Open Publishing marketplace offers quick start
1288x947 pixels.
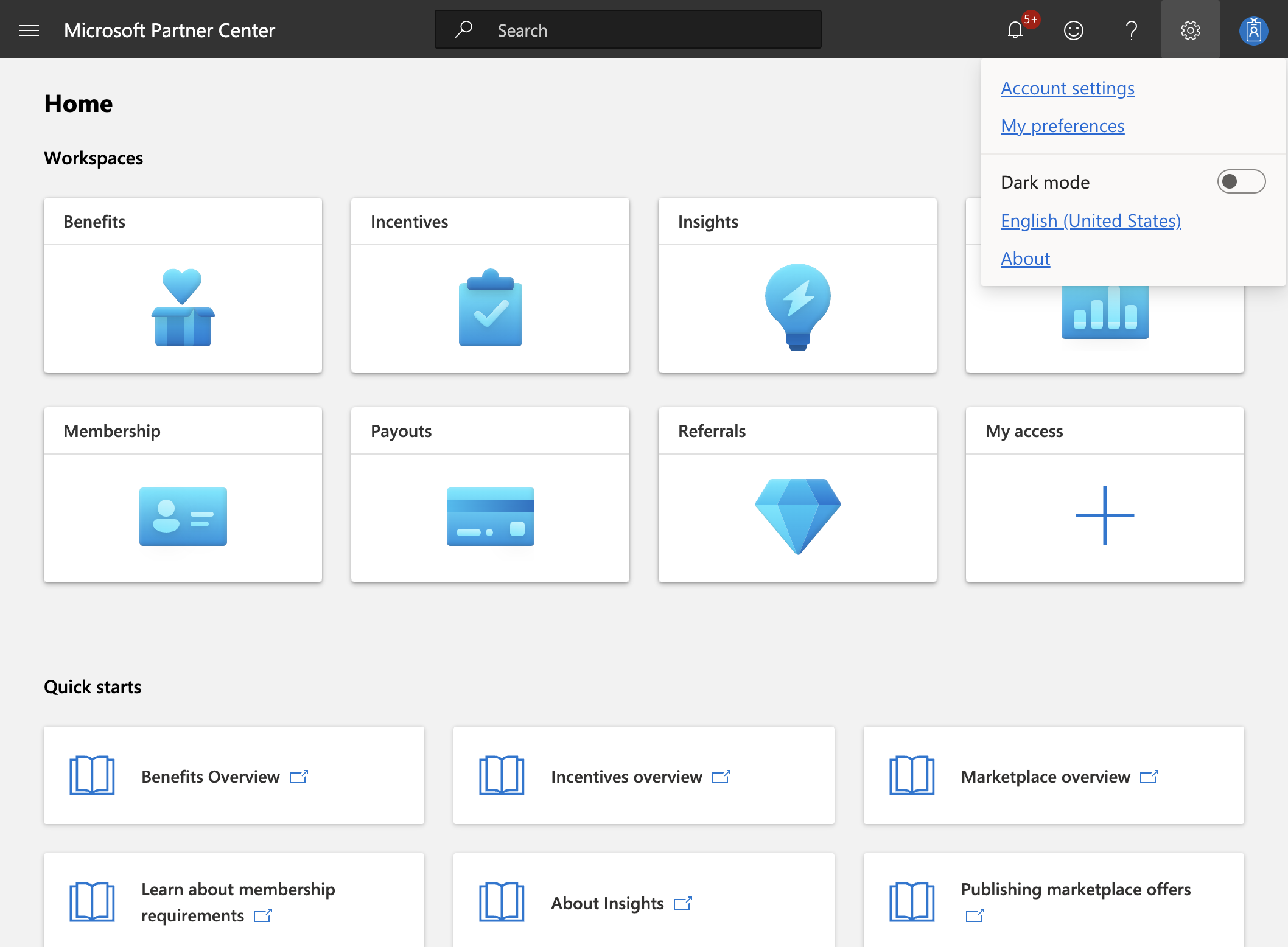(x=1076, y=889)
